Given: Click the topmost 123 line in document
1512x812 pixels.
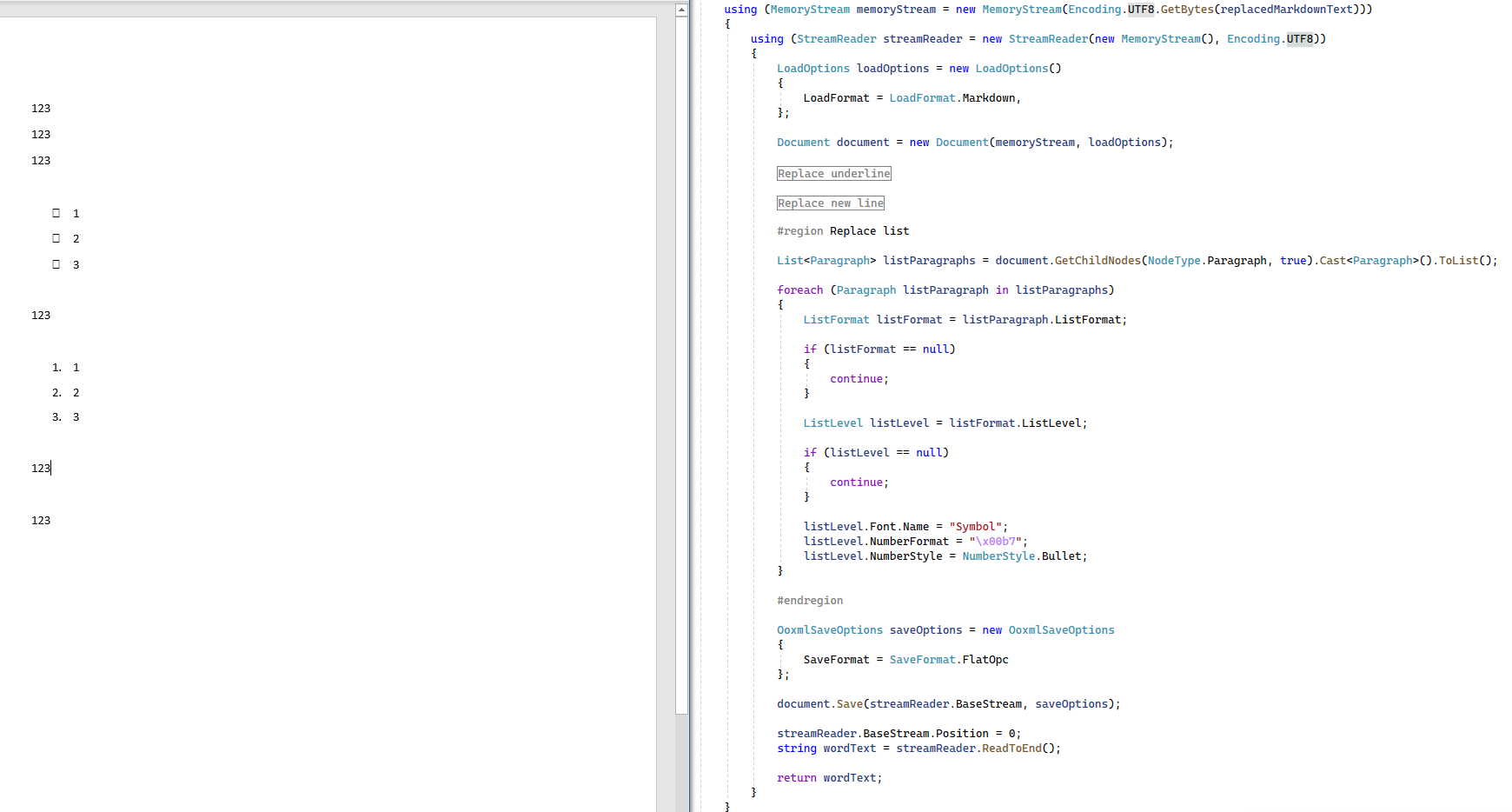Looking at the screenshot, I should 41,109.
